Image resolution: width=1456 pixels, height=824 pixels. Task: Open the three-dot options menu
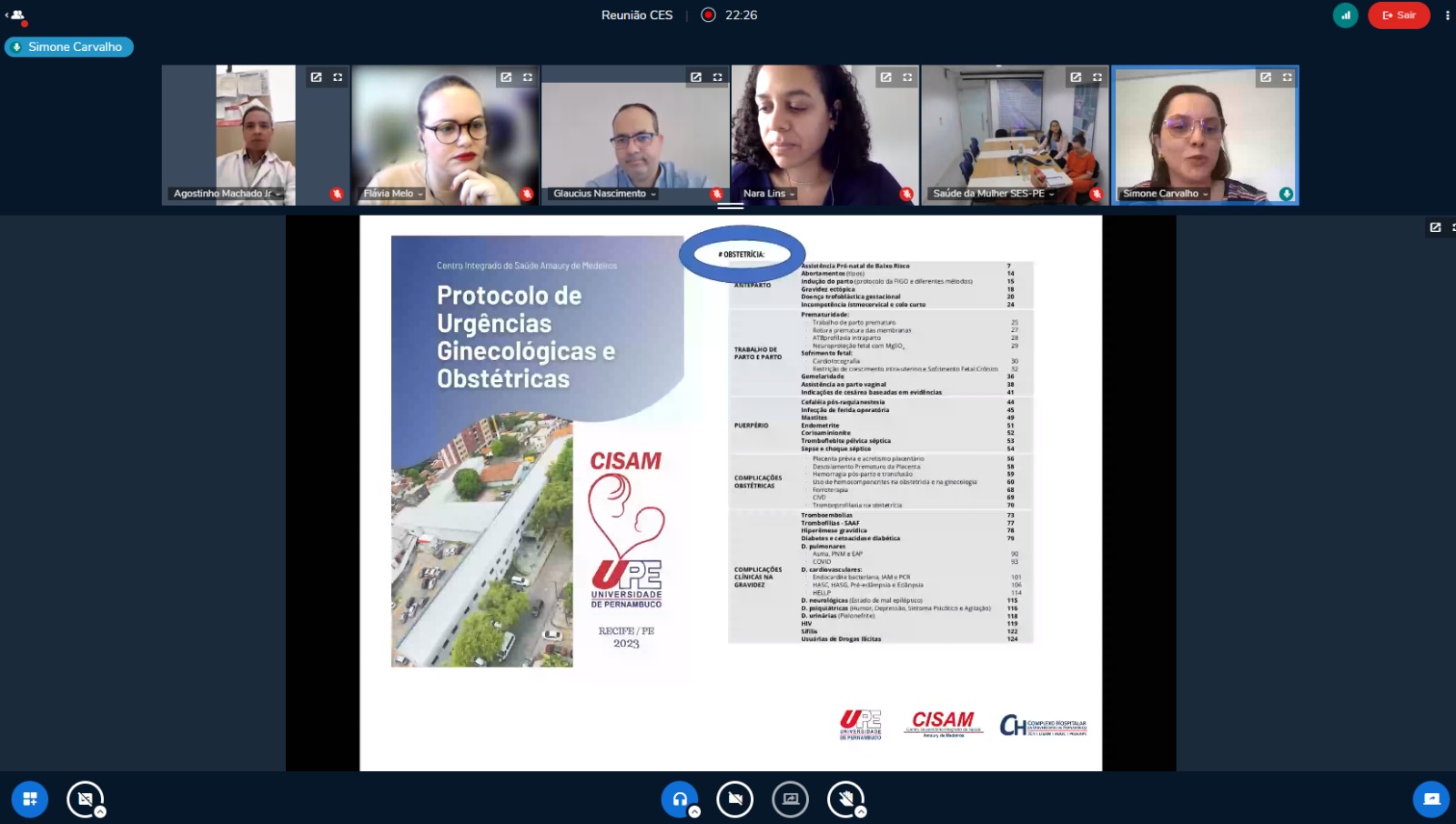(x=1447, y=15)
